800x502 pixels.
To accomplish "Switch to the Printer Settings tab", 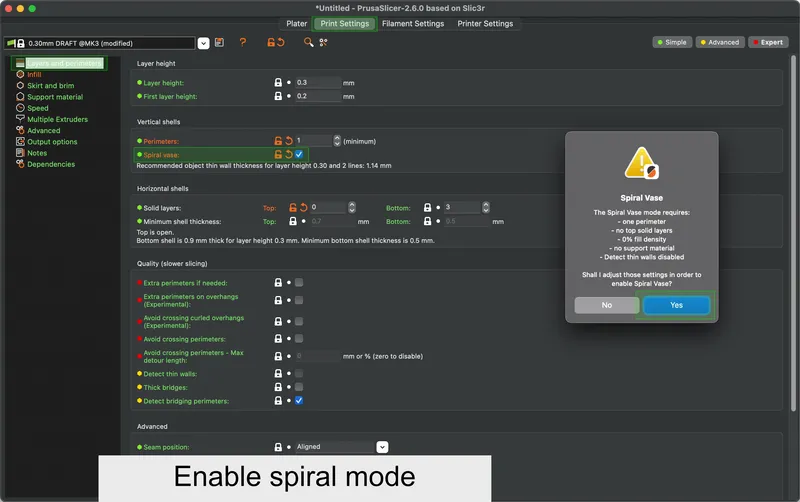I will click(x=485, y=23).
